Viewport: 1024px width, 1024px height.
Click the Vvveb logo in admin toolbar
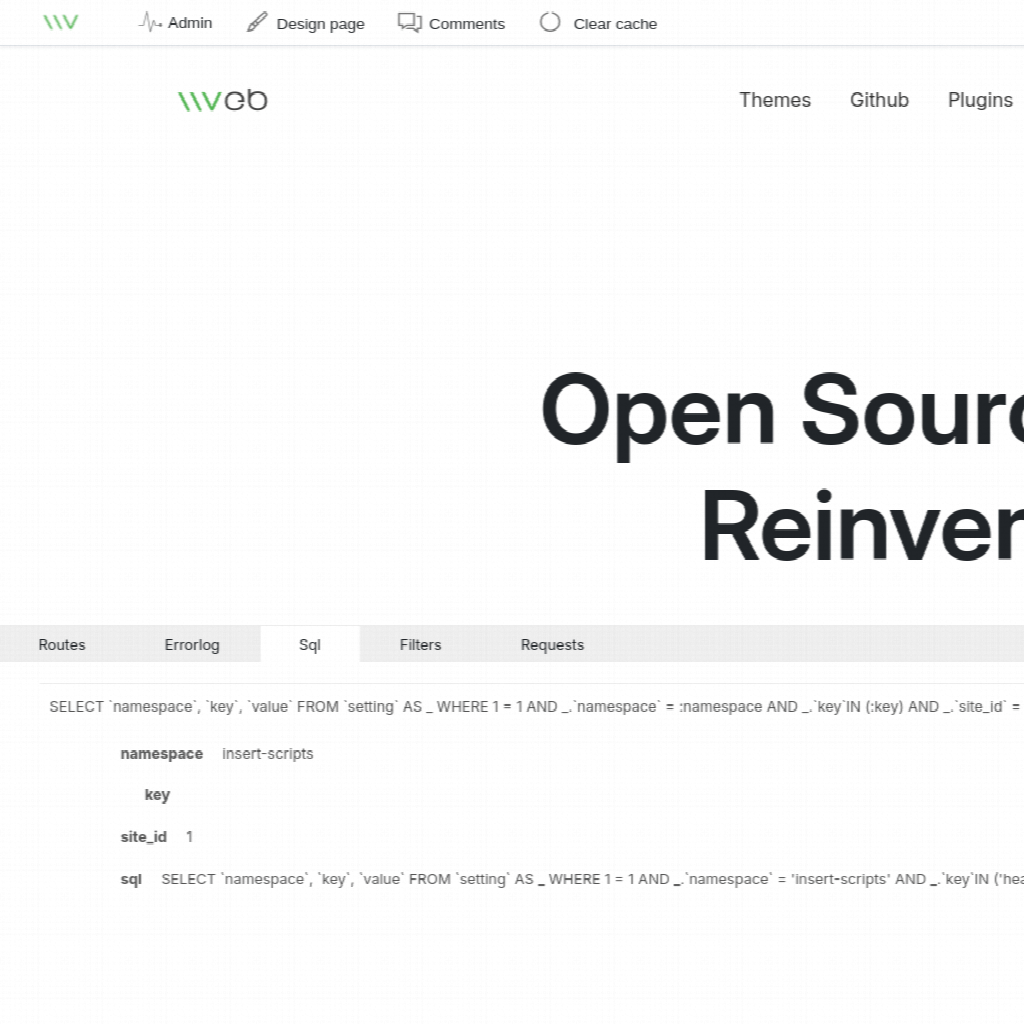[x=60, y=22]
